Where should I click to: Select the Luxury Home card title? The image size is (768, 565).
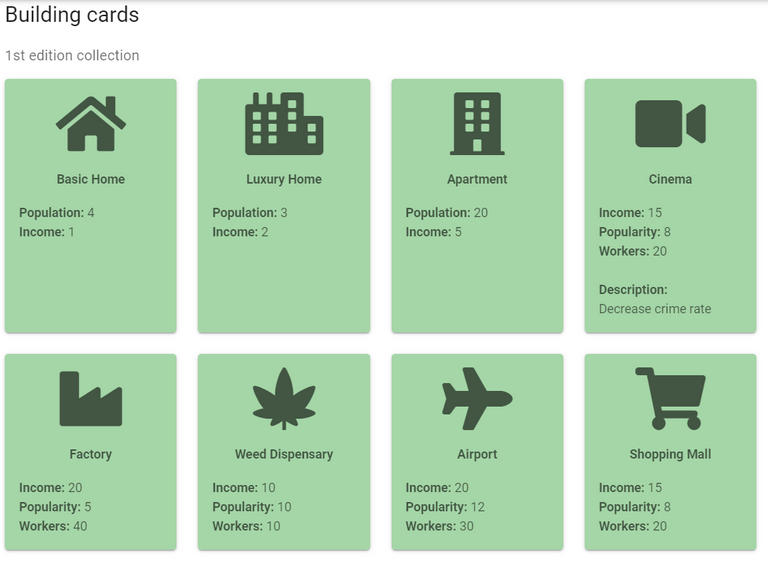[x=284, y=180]
